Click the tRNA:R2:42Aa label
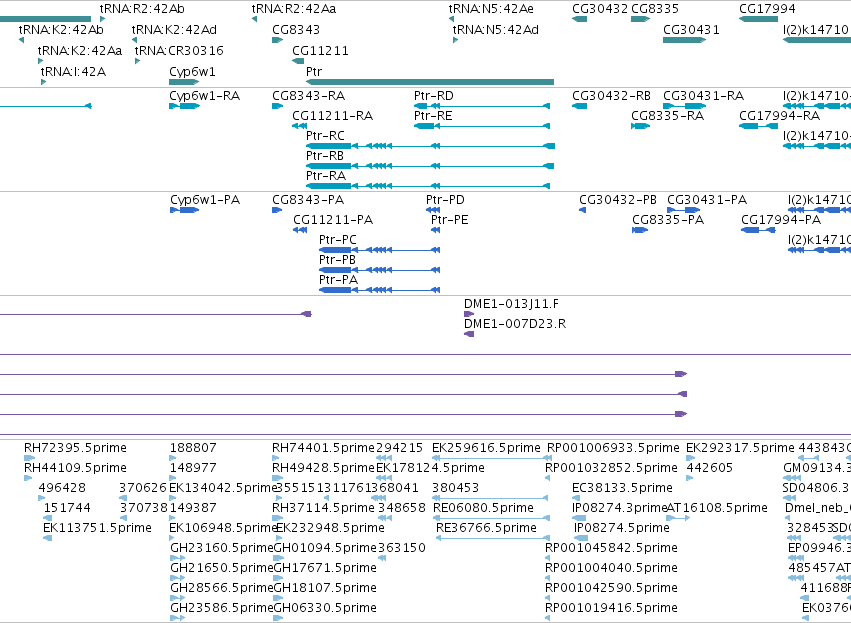Image resolution: width=851 pixels, height=623 pixels. [294, 9]
